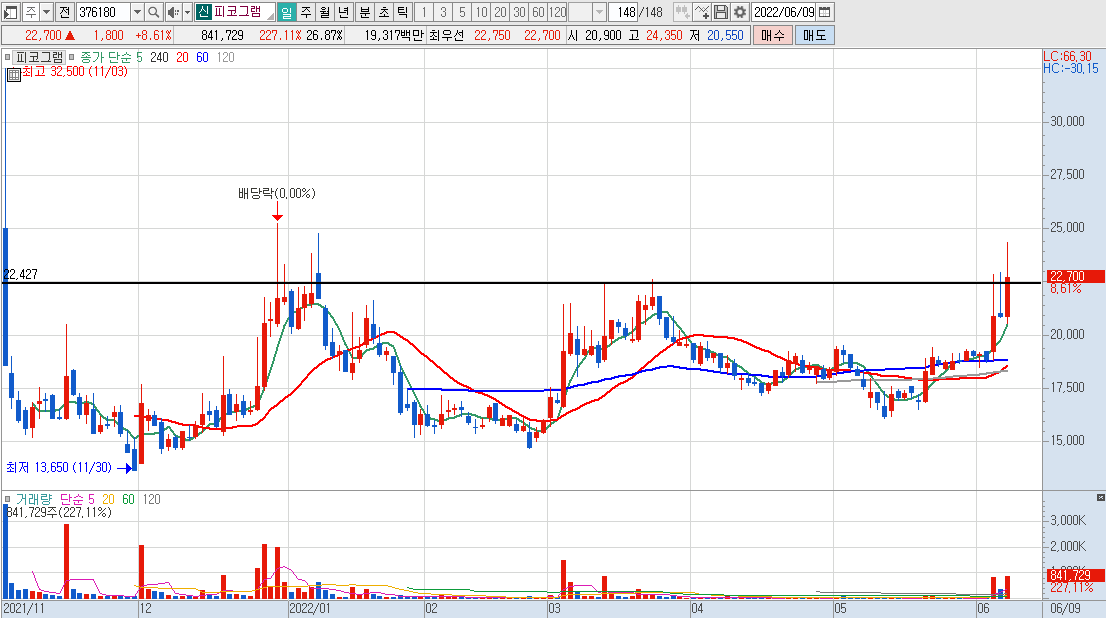
Task: Click the HC:-30.15 indicator text
Action: click(x=1071, y=68)
